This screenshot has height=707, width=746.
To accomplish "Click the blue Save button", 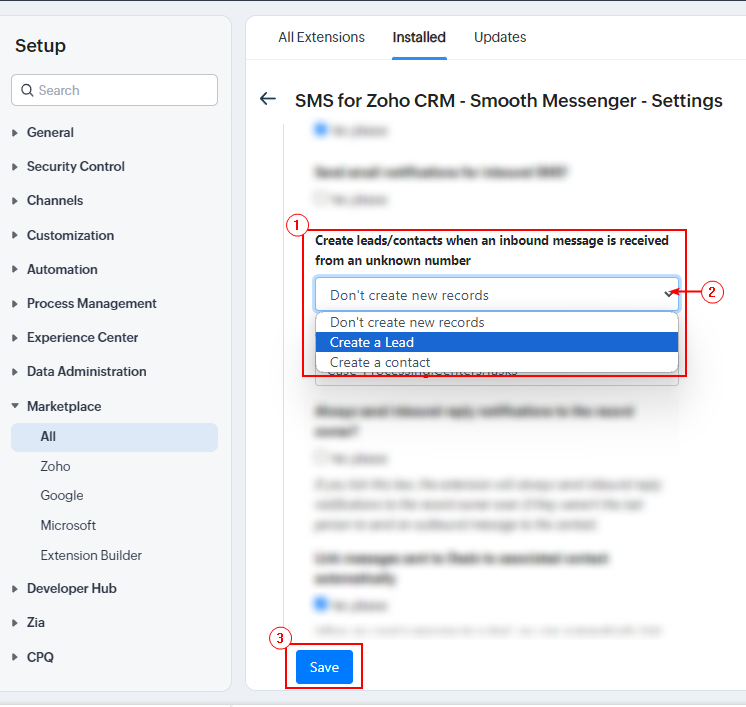I will 324,667.
